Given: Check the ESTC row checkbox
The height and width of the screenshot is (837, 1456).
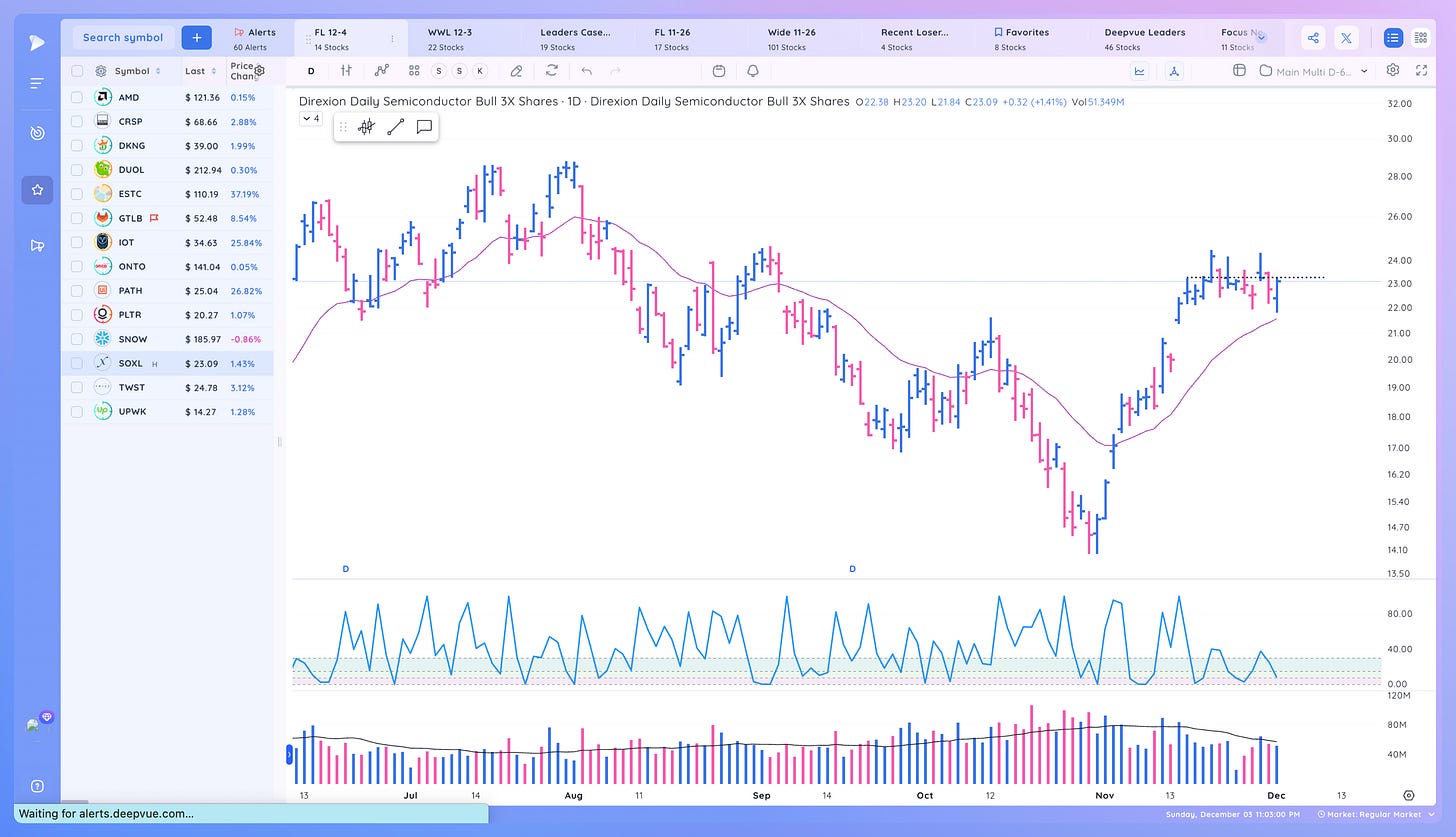Looking at the screenshot, I should tap(77, 194).
